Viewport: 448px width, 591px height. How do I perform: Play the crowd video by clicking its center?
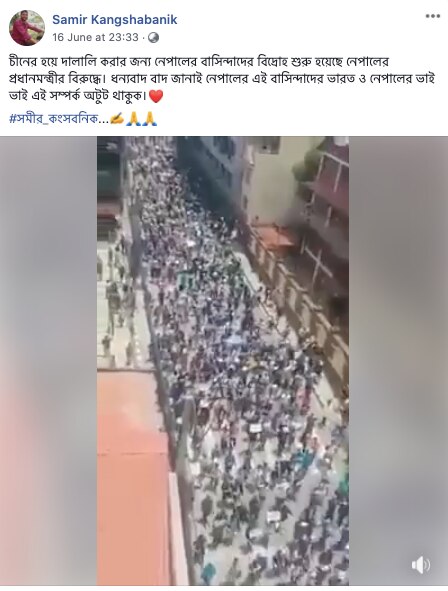click(223, 361)
